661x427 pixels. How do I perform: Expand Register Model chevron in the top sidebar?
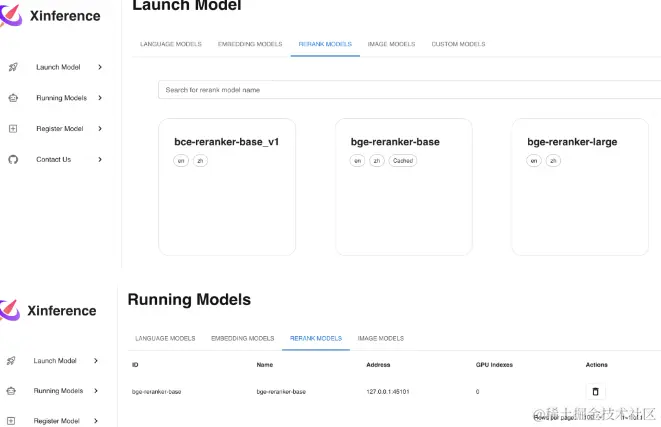click(100, 129)
